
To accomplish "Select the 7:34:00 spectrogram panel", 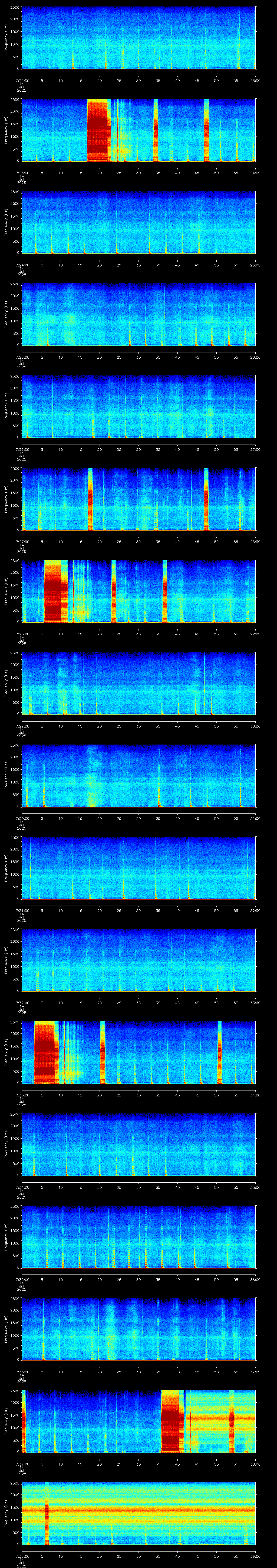I will [138, 1144].
